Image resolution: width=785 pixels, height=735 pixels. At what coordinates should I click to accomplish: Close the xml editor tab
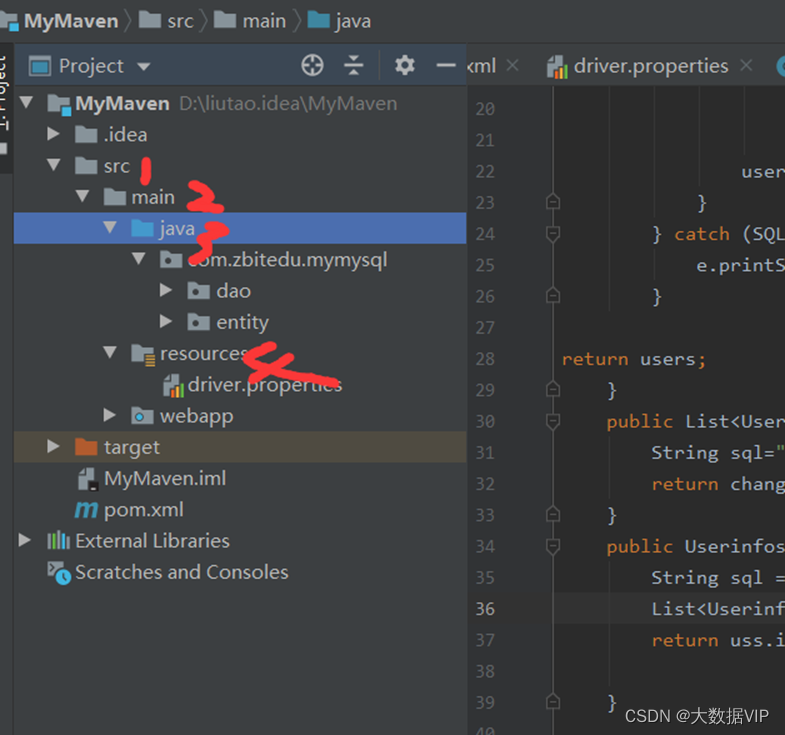pos(512,65)
